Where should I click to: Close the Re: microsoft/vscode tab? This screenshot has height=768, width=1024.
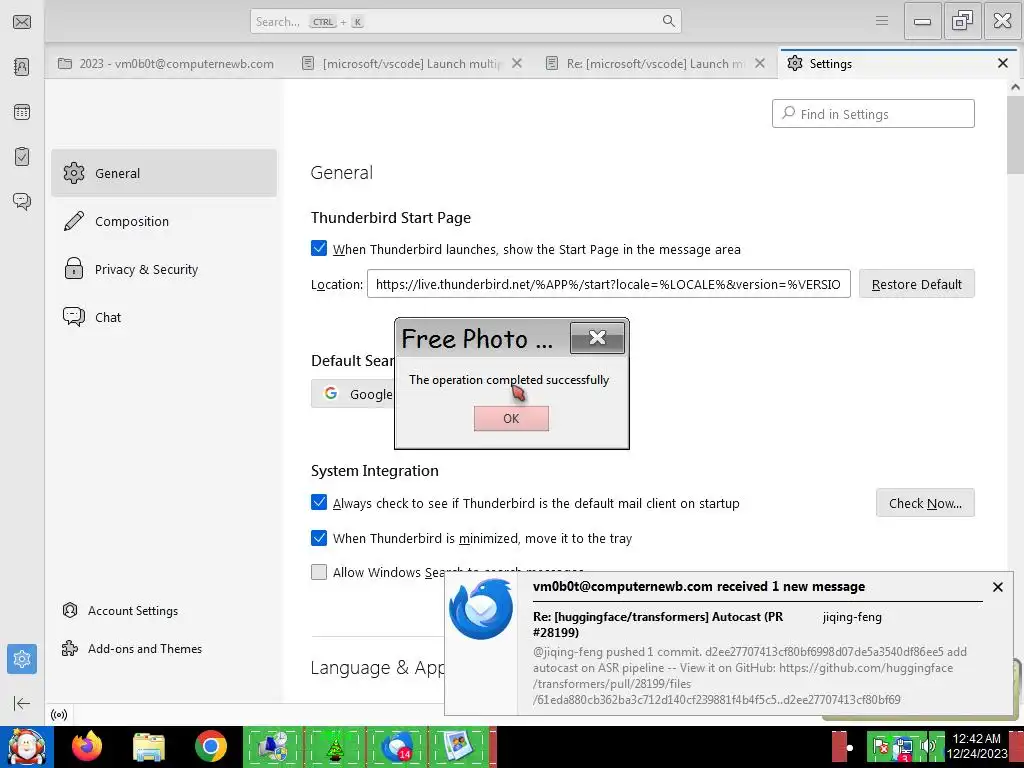click(760, 63)
